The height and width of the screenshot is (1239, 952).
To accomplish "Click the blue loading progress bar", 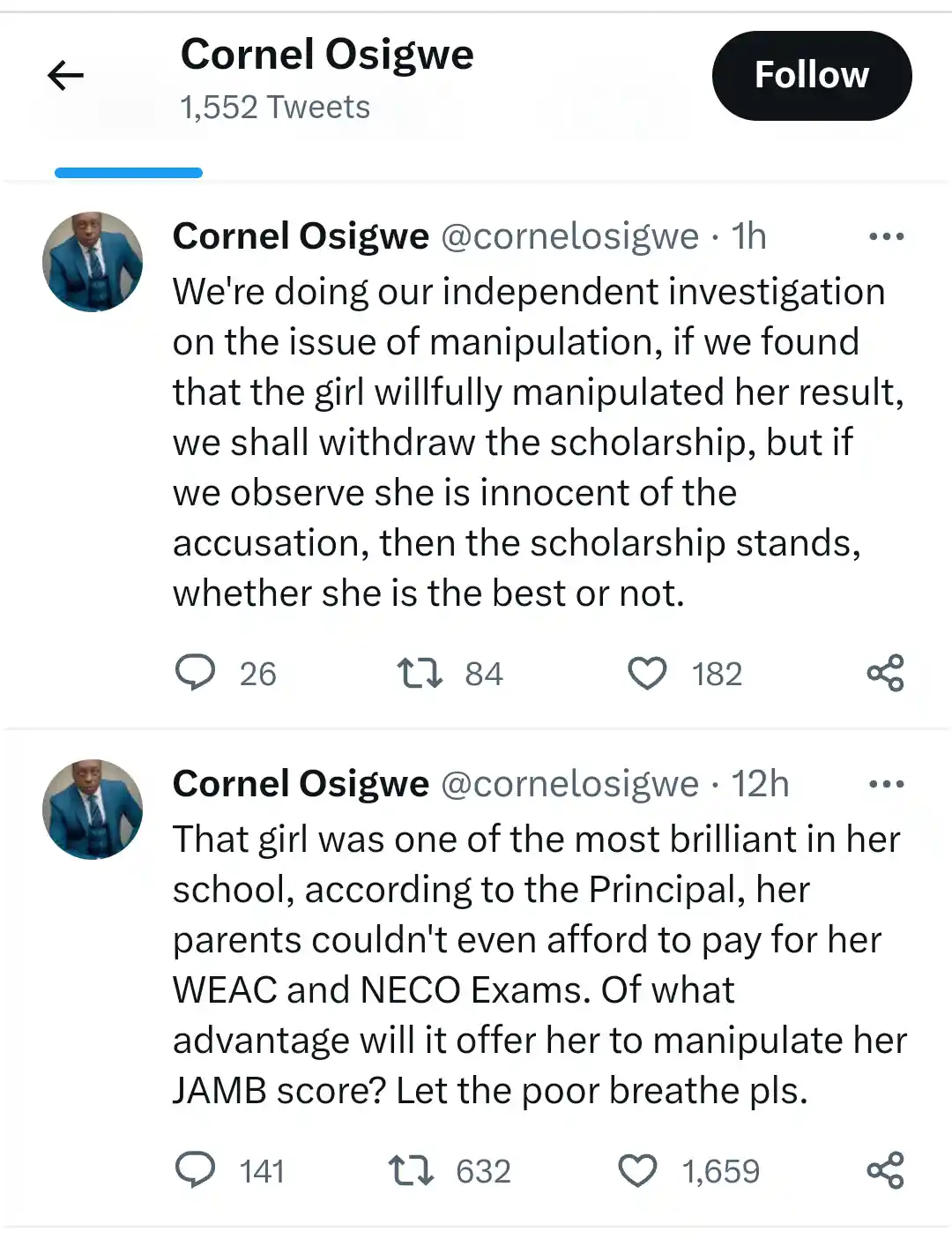I will click(x=128, y=171).
